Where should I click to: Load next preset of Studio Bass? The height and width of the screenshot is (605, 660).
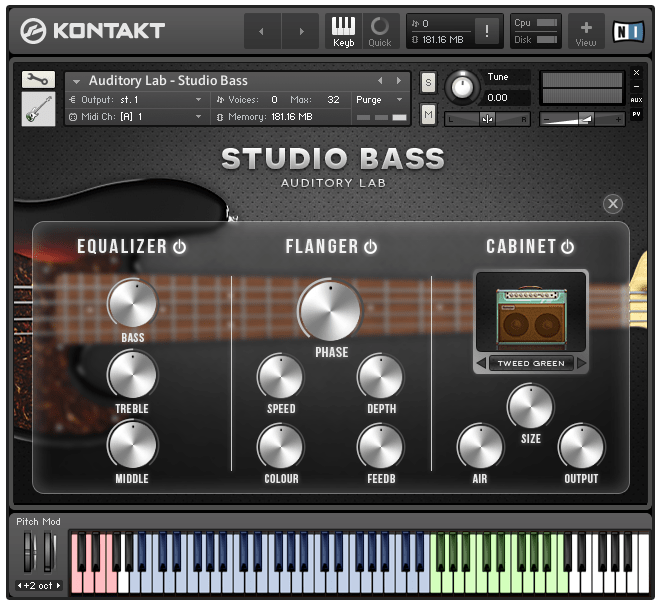(x=399, y=80)
